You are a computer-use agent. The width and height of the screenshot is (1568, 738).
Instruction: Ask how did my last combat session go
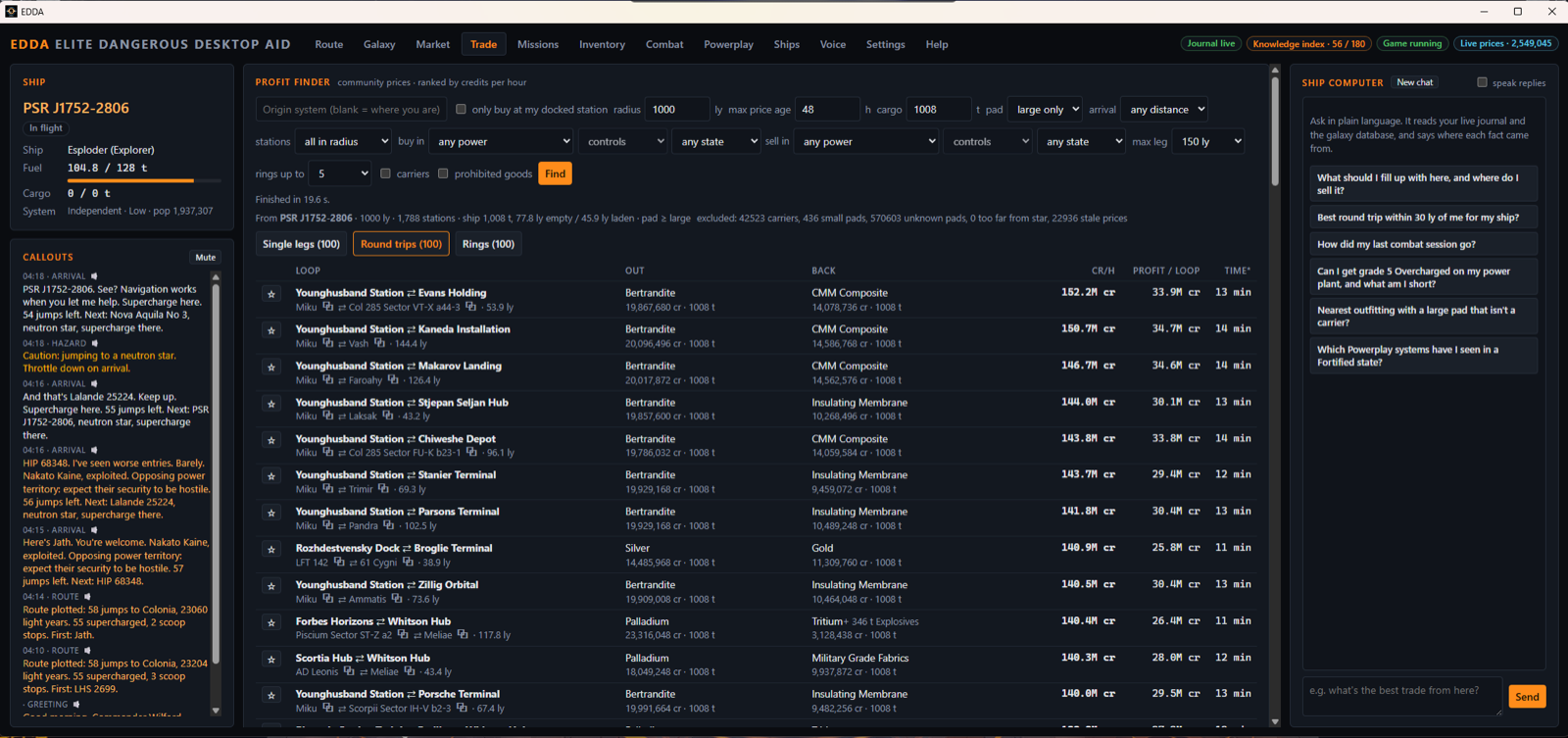tap(1423, 244)
